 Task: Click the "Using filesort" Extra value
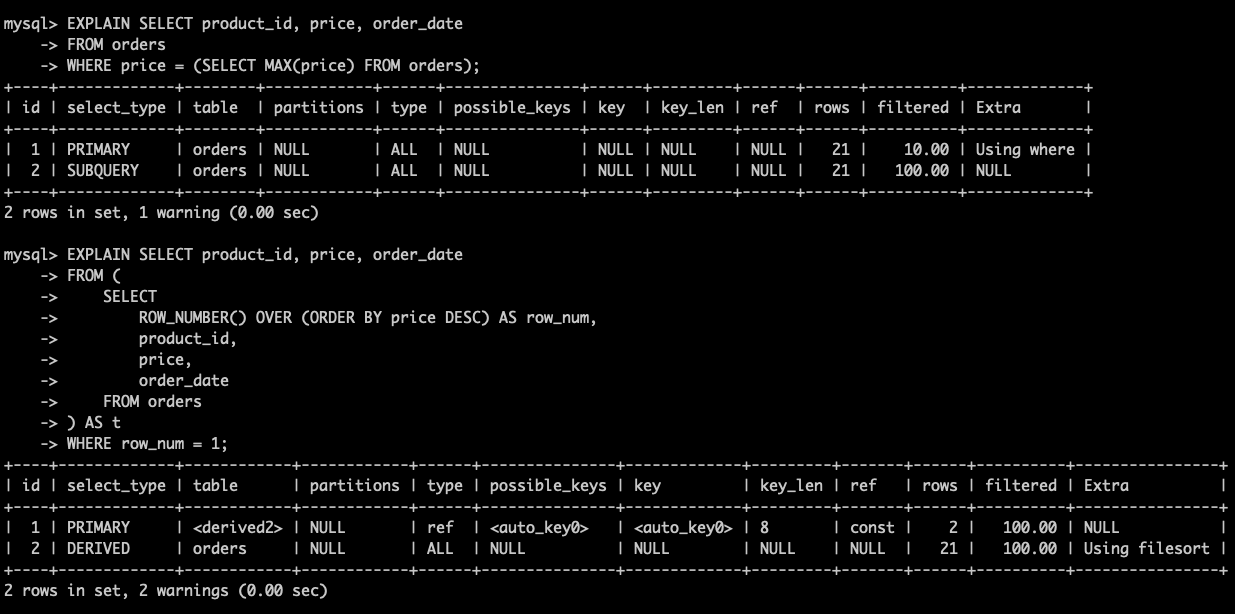pyautogui.click(x=1146, y=548)
